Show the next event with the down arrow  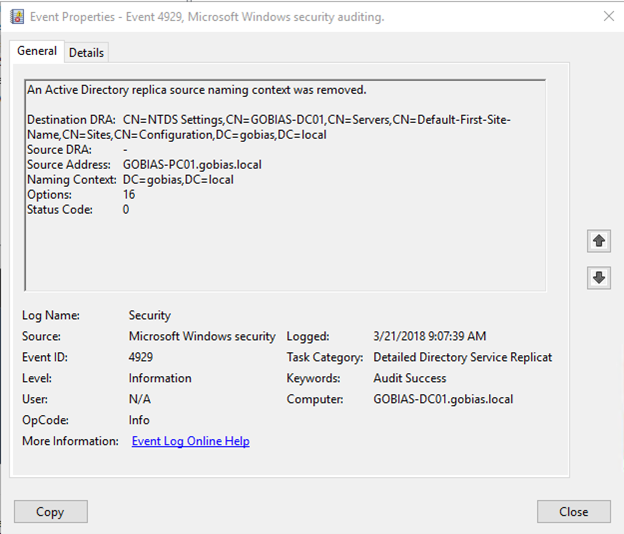pyautogui.click(x=599, y=277)
